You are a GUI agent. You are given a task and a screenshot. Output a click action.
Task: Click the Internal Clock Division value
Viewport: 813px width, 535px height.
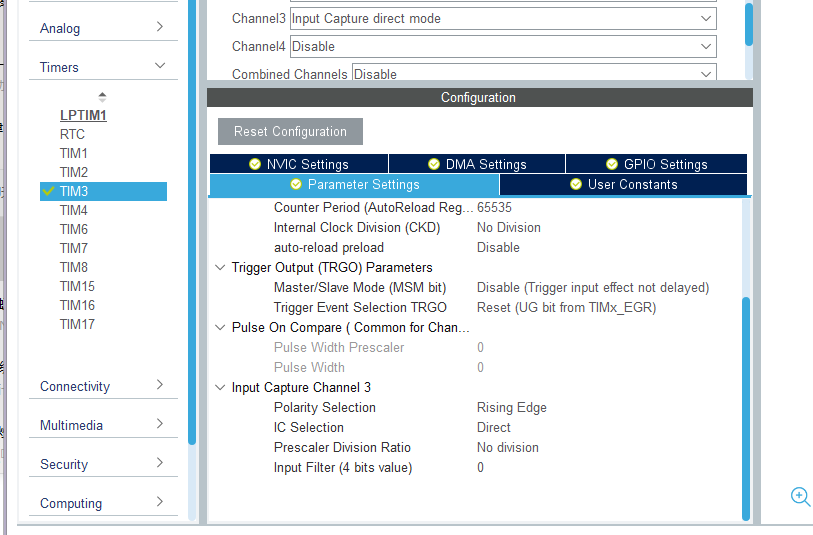(509, 228)
